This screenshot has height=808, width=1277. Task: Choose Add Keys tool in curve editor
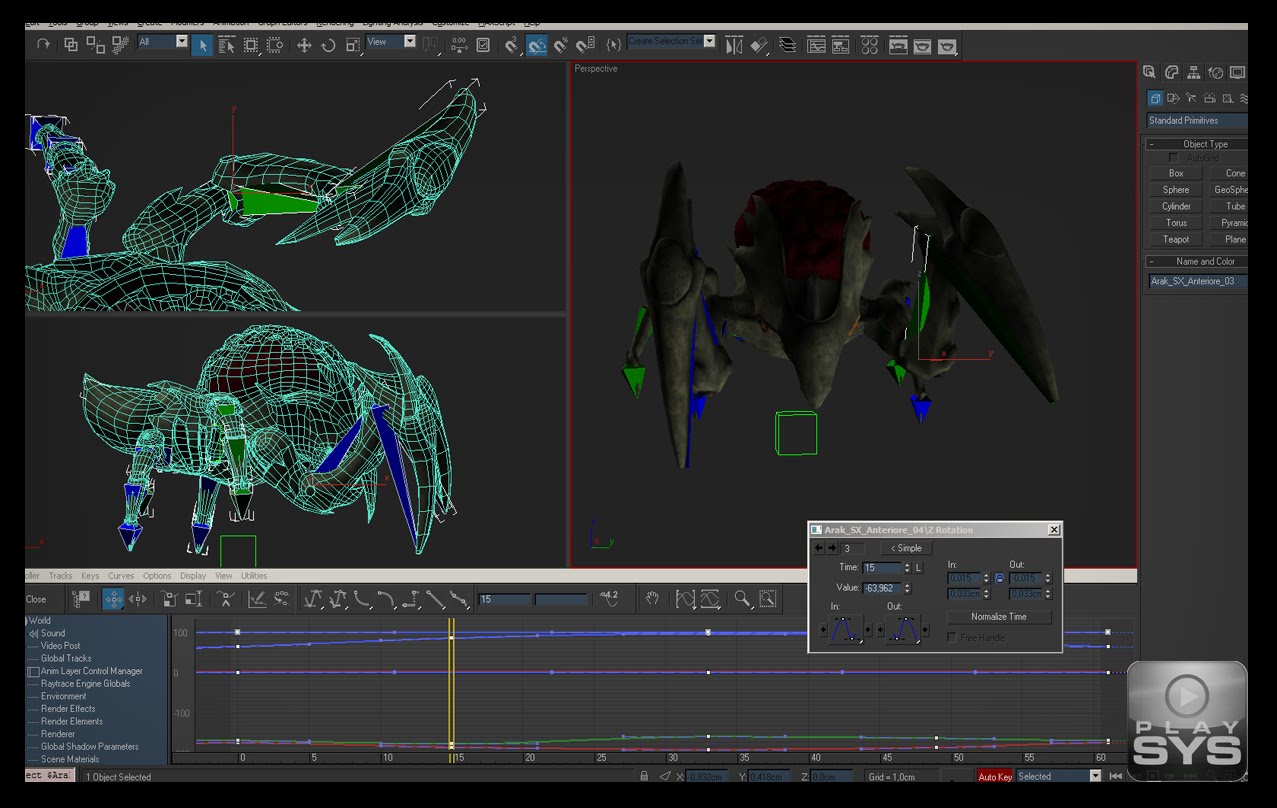227,598
